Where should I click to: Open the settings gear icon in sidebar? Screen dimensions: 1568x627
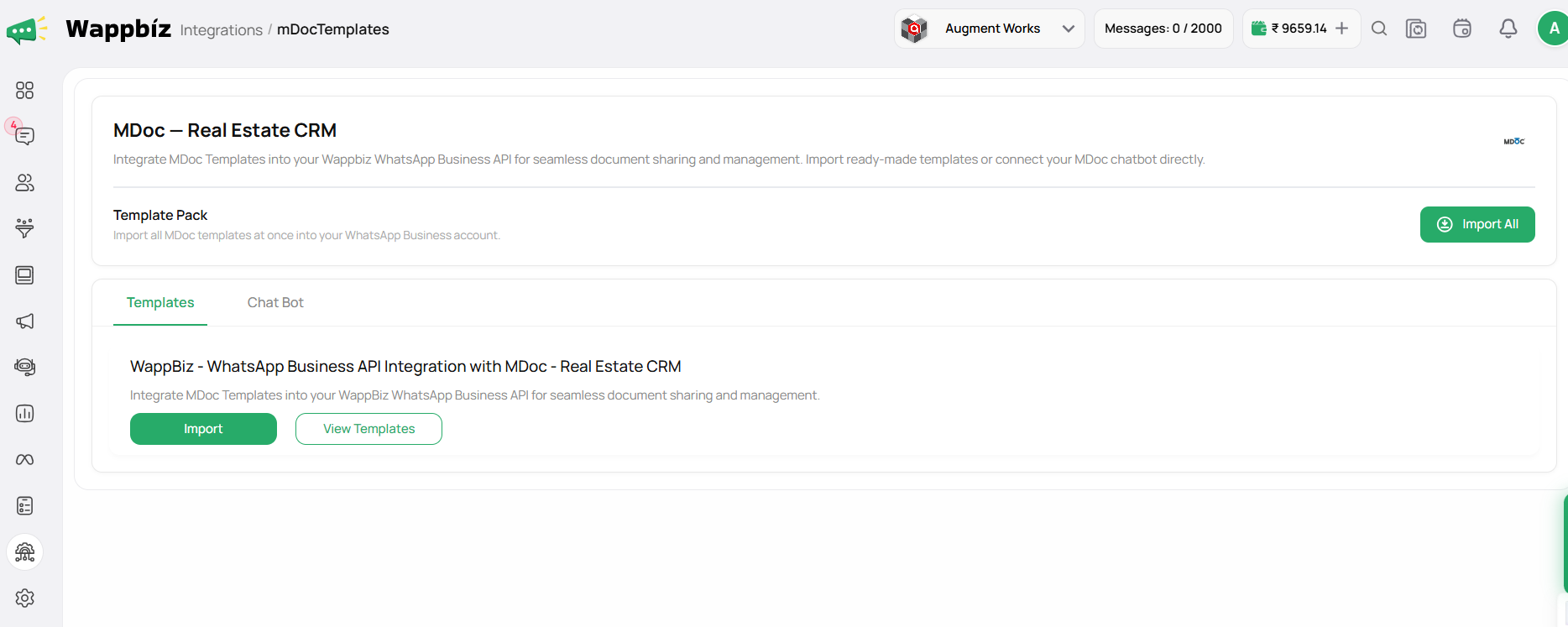click(25, 598)
